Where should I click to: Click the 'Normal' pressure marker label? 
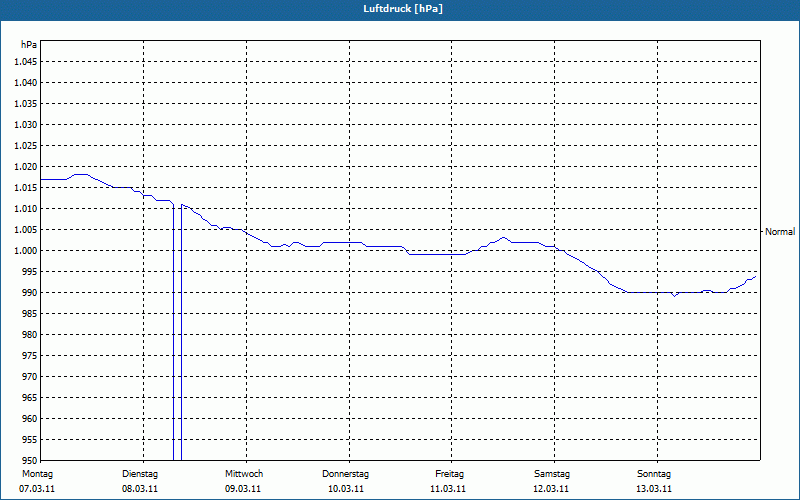point(780,232)
